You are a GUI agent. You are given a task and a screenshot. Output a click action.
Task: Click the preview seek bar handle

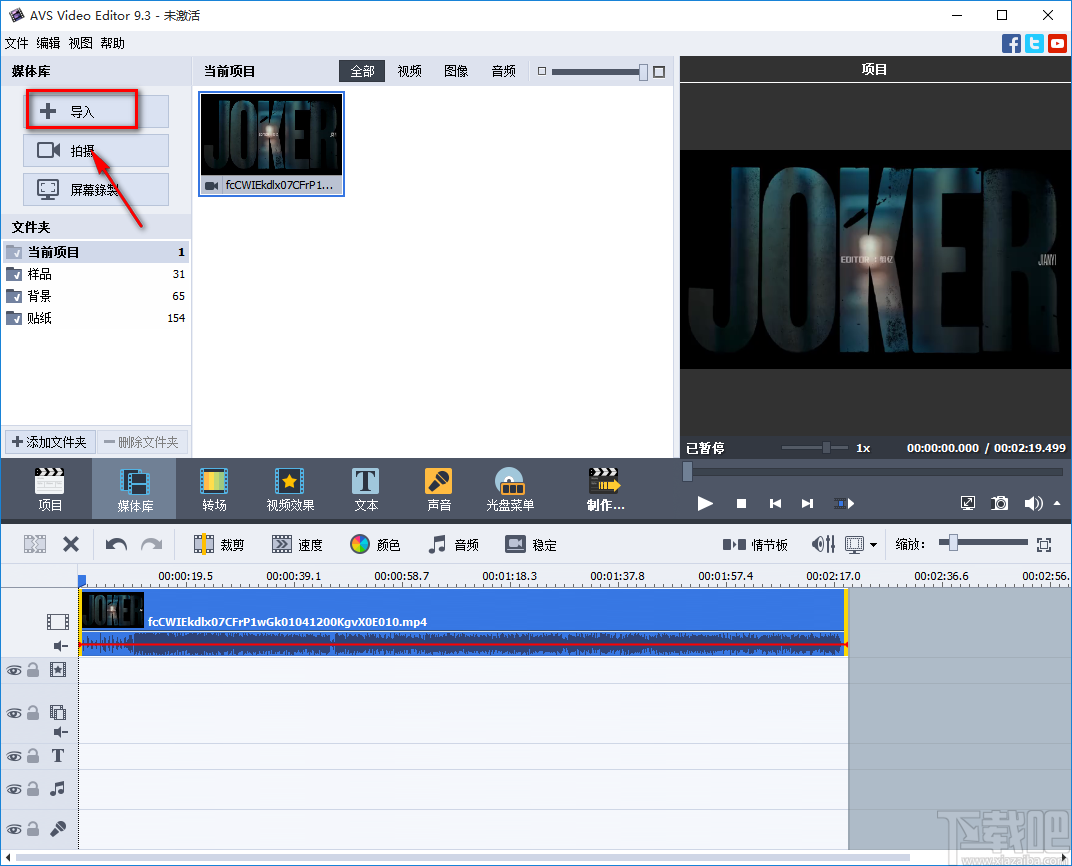[688, 471]
